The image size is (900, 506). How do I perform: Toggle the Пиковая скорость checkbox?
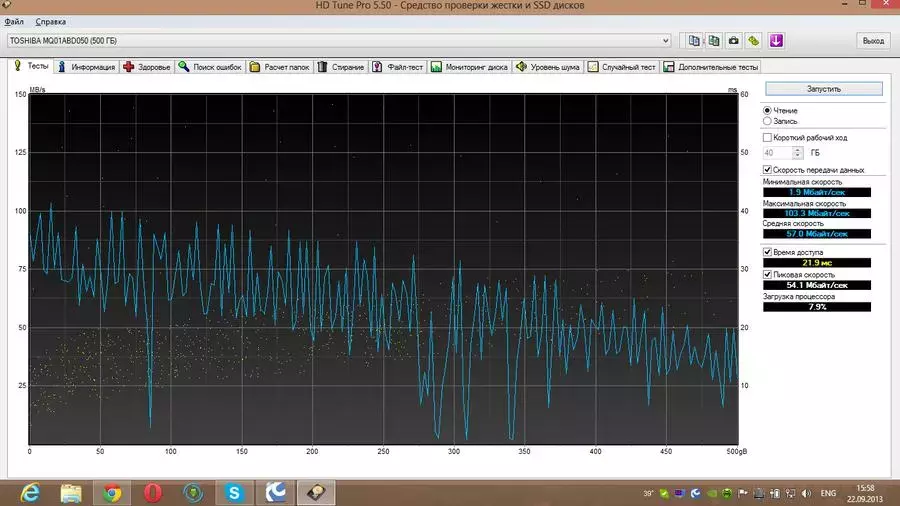[x=767, y=275]
